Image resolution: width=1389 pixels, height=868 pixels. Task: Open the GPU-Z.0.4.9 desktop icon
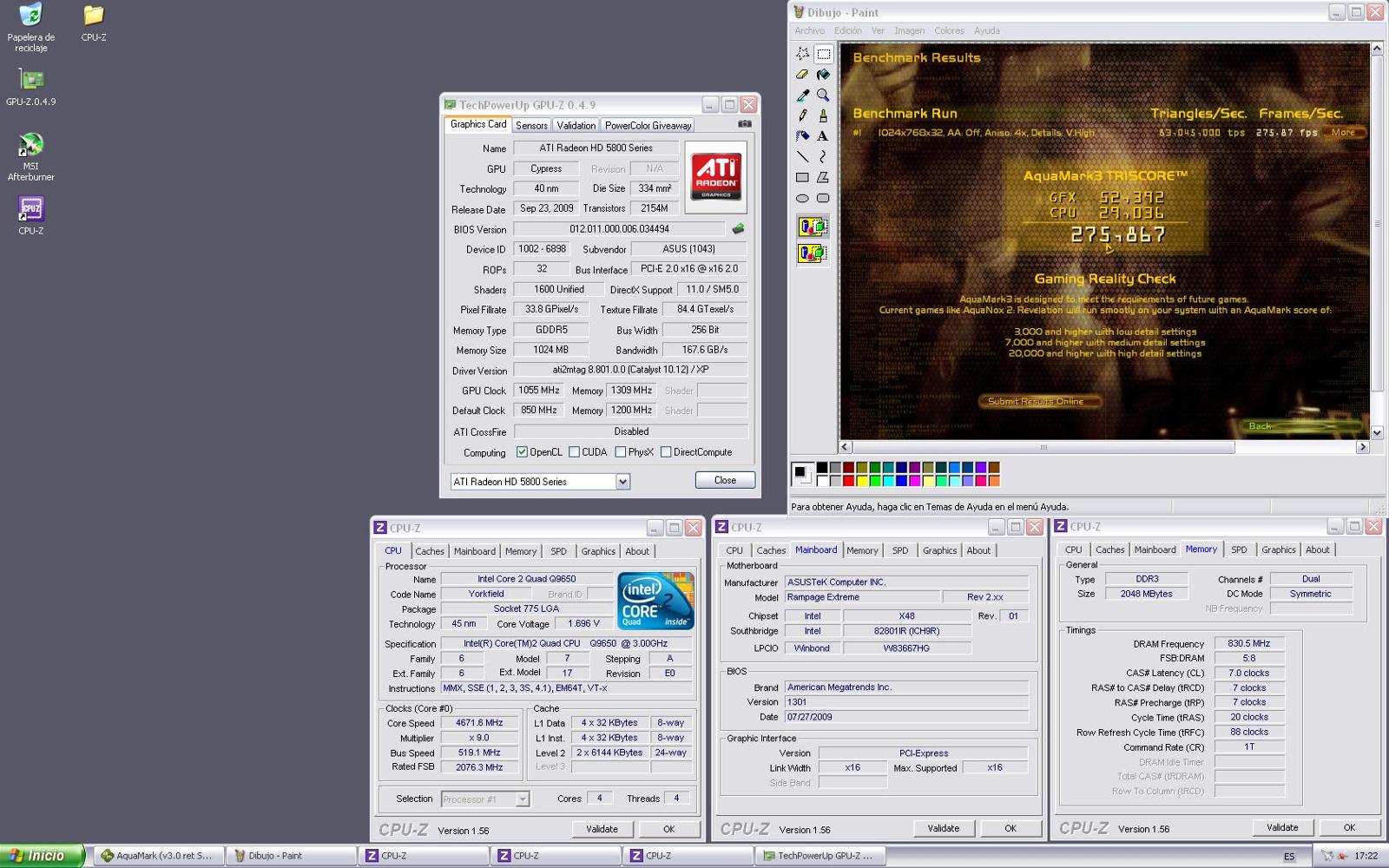(x=30, y=86)
